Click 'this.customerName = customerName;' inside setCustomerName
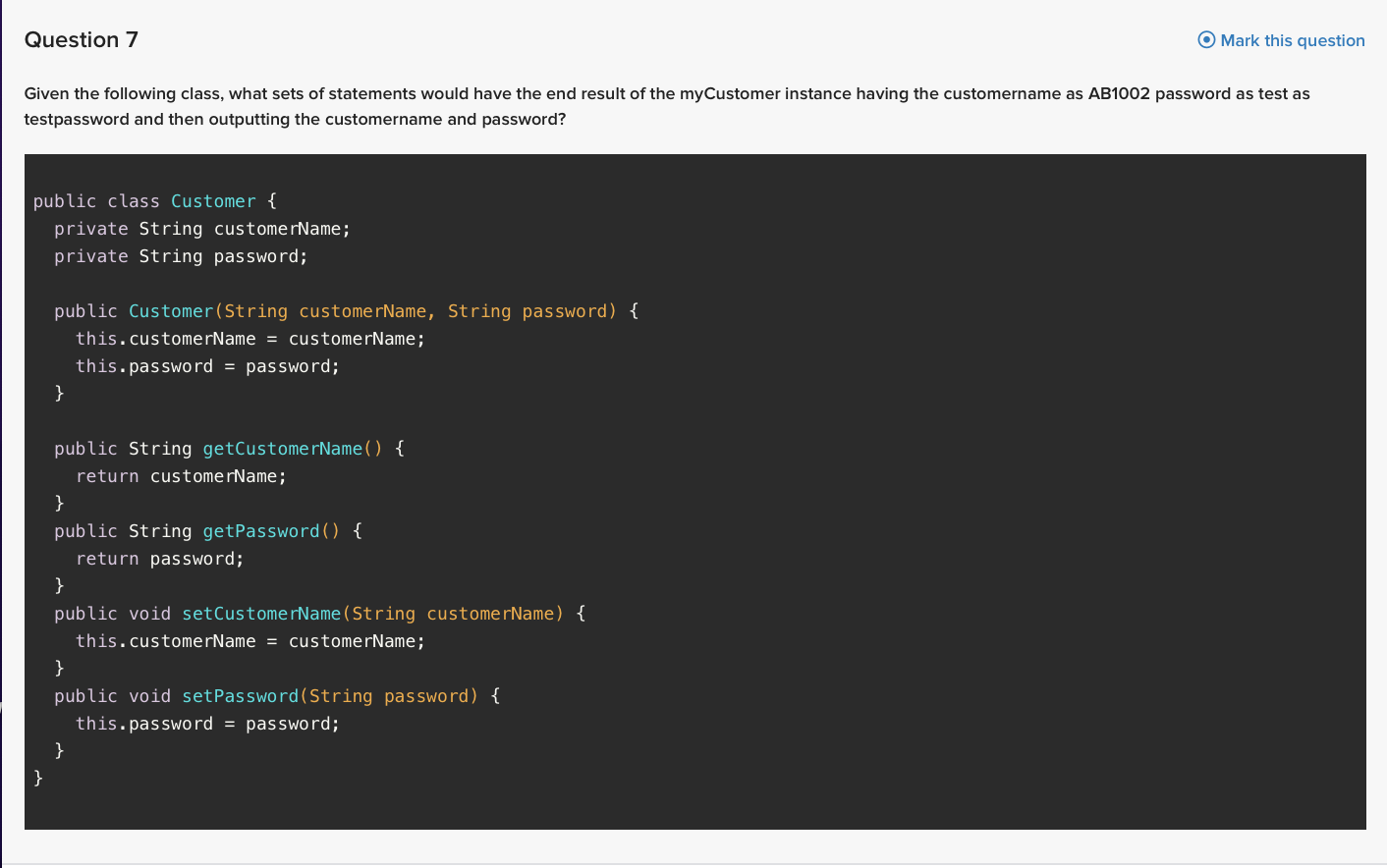Image resolution: width=1387 pixels, height=868 pixels. [250, 641]
